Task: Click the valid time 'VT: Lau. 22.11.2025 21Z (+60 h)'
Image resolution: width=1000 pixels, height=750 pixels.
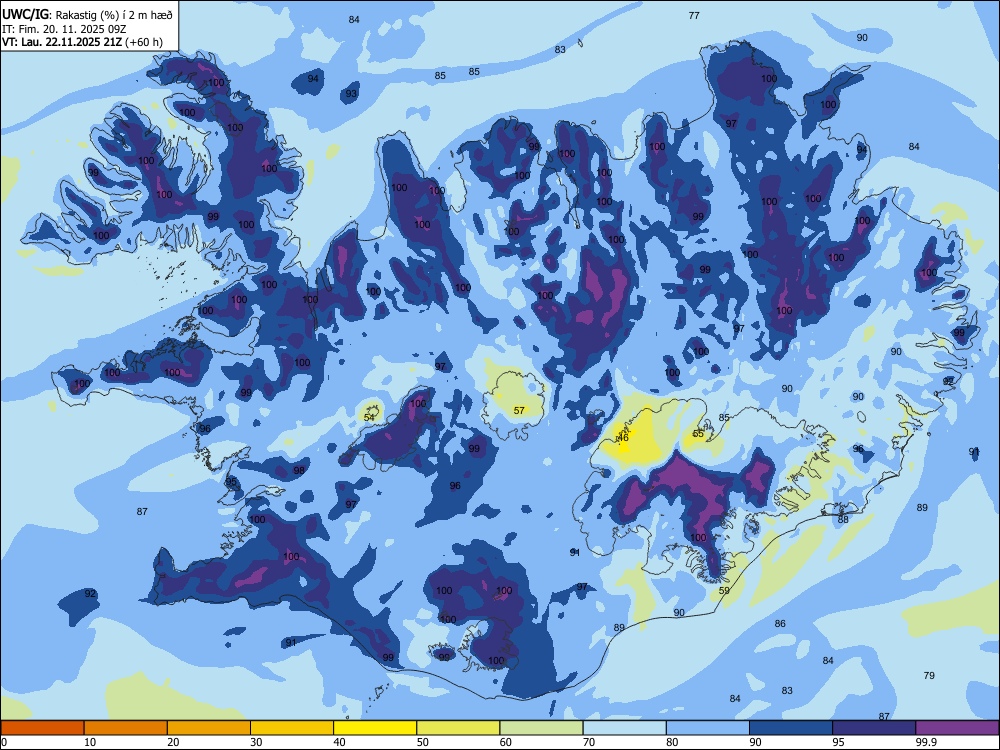Action: [x=82, y=42]
